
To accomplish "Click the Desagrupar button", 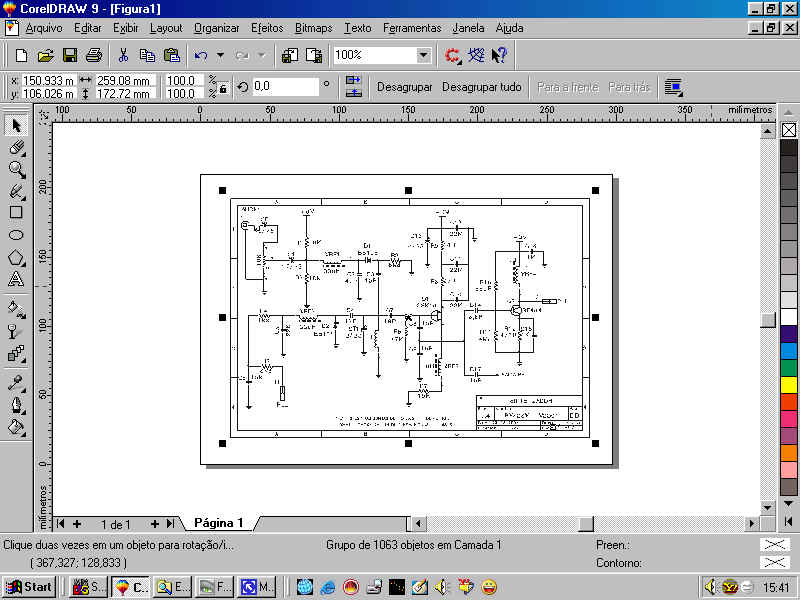I will point(404,87).
